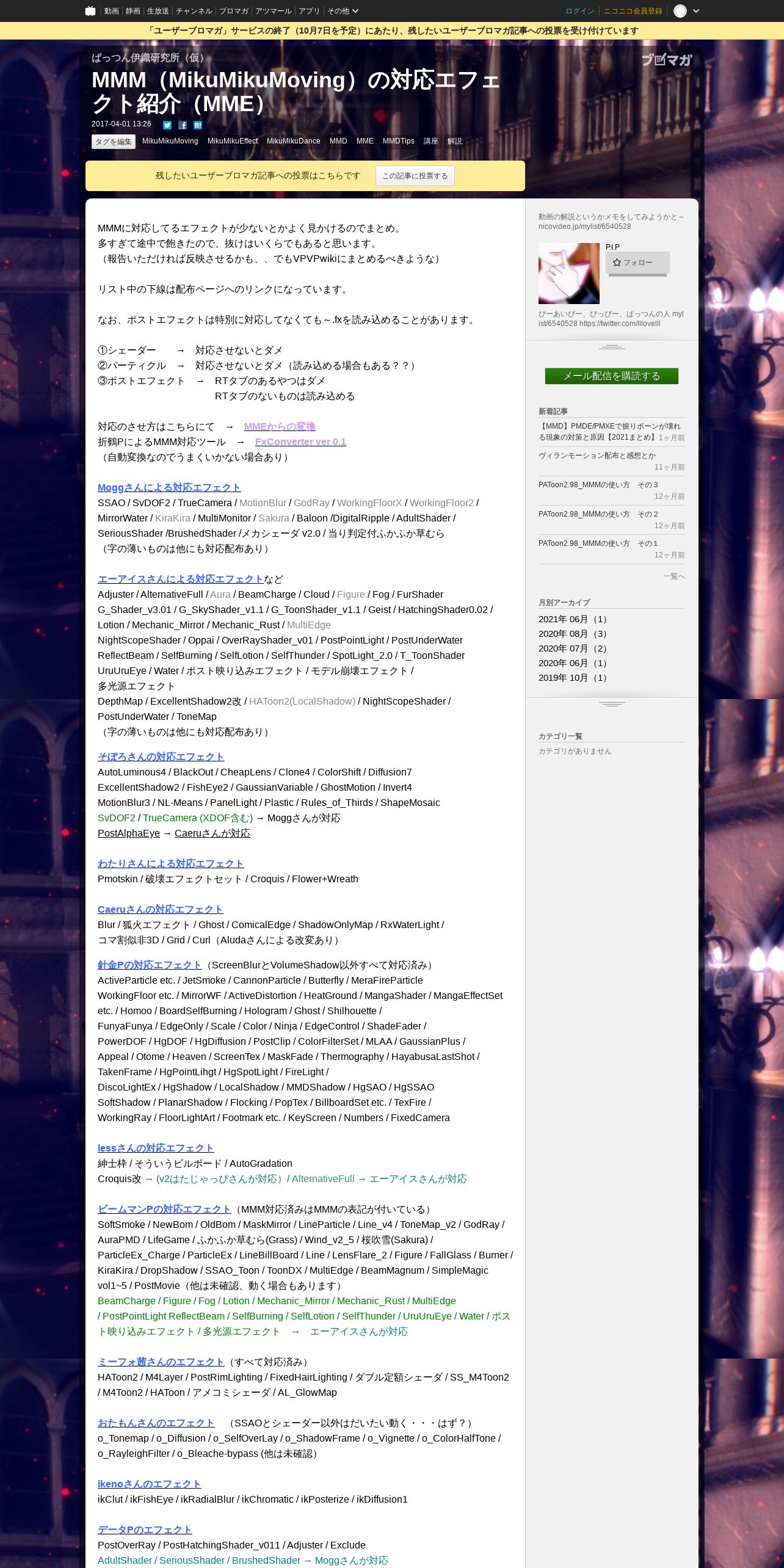784x1568 pixels.
Task: Open the 一覧へ recent articles link
Action: click(674, 576)
